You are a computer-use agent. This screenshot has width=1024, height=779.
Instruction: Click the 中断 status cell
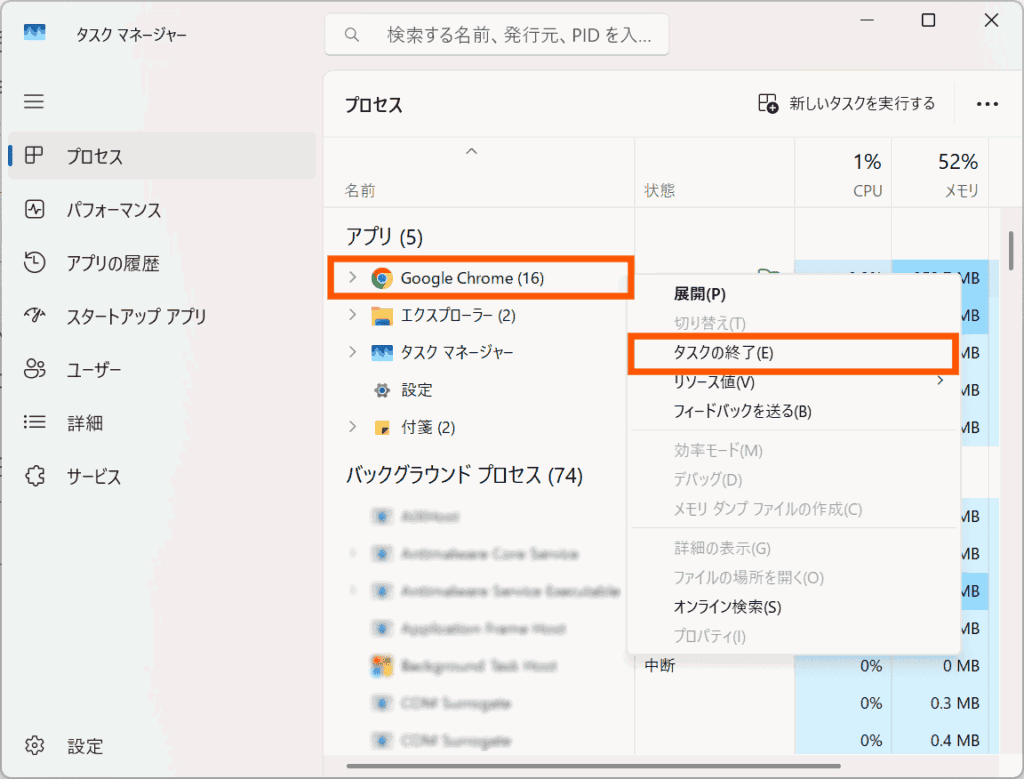pos(660,665)
